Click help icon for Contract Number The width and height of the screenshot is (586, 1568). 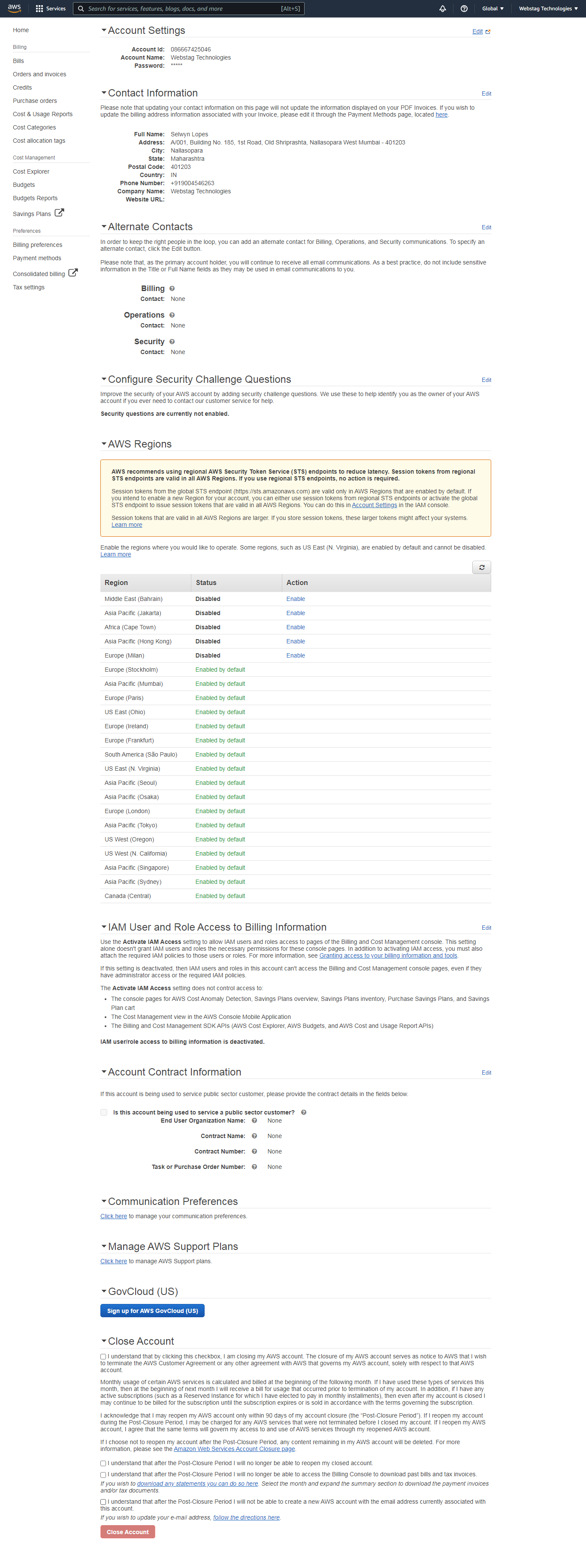tap(254, 1151)
